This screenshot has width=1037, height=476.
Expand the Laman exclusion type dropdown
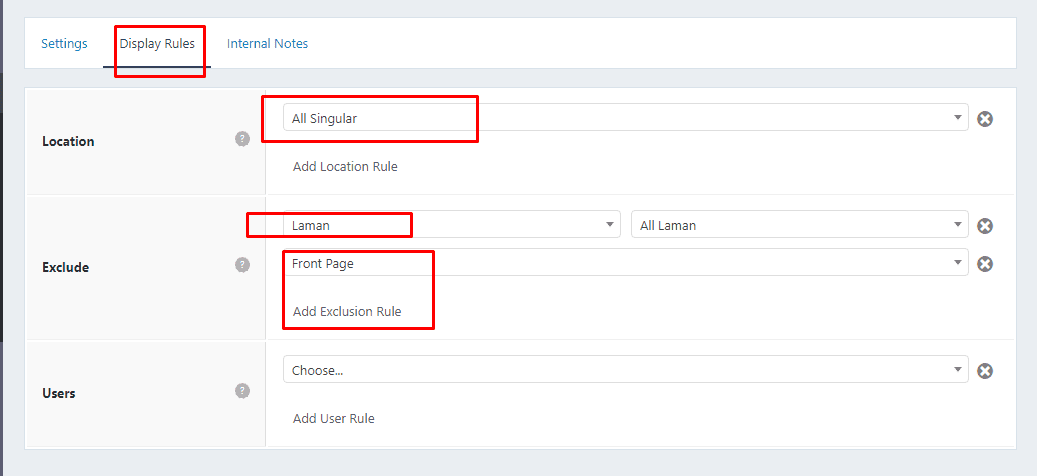coord(451,225)
